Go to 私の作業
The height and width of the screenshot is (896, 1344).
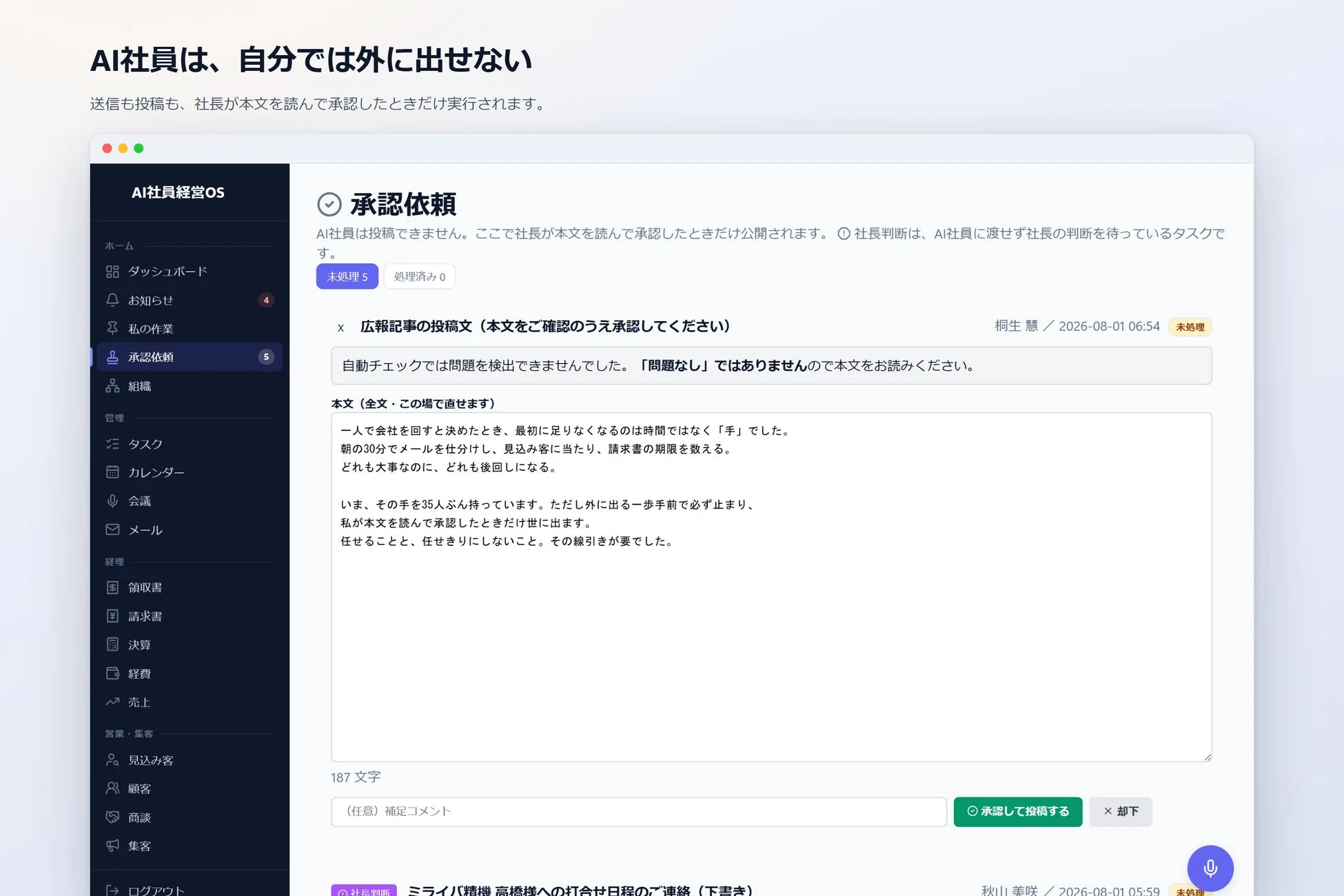pos(190,329)
